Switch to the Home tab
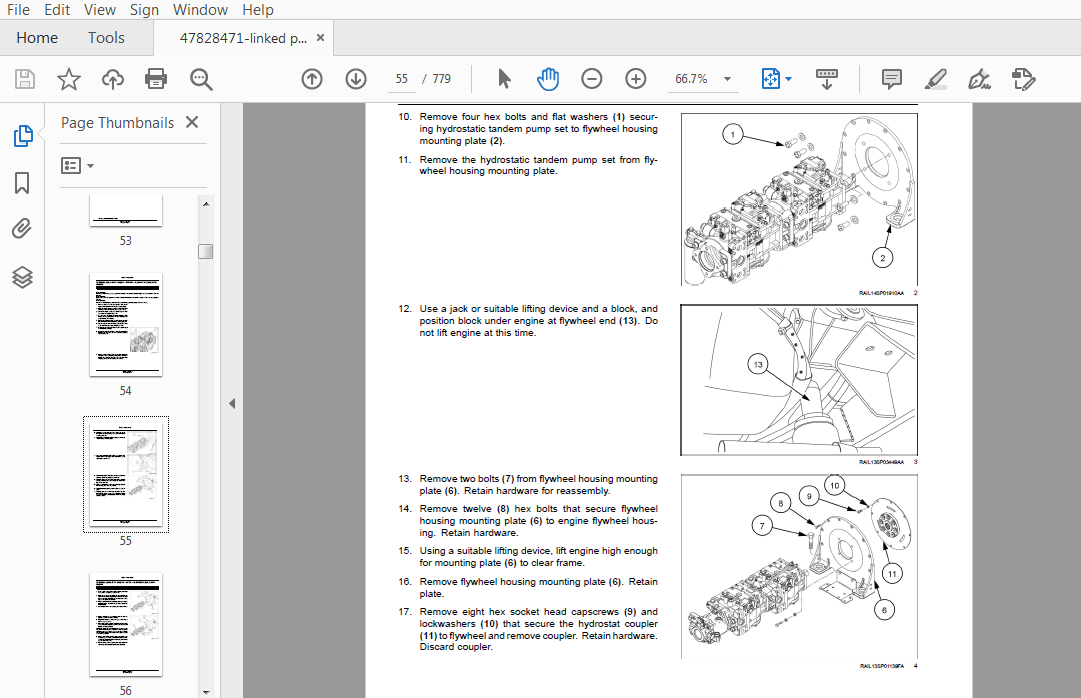This screenshot has height=698, width=1081. (x=37, y=38)
